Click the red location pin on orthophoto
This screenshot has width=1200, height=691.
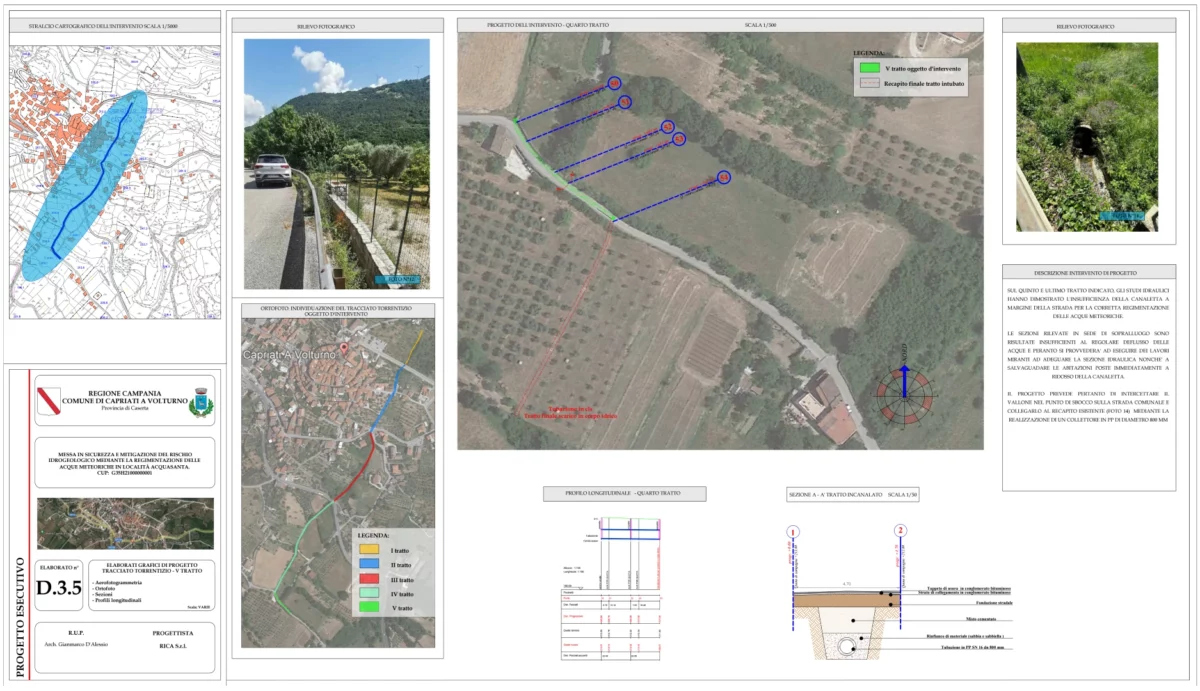pos(344,348)
